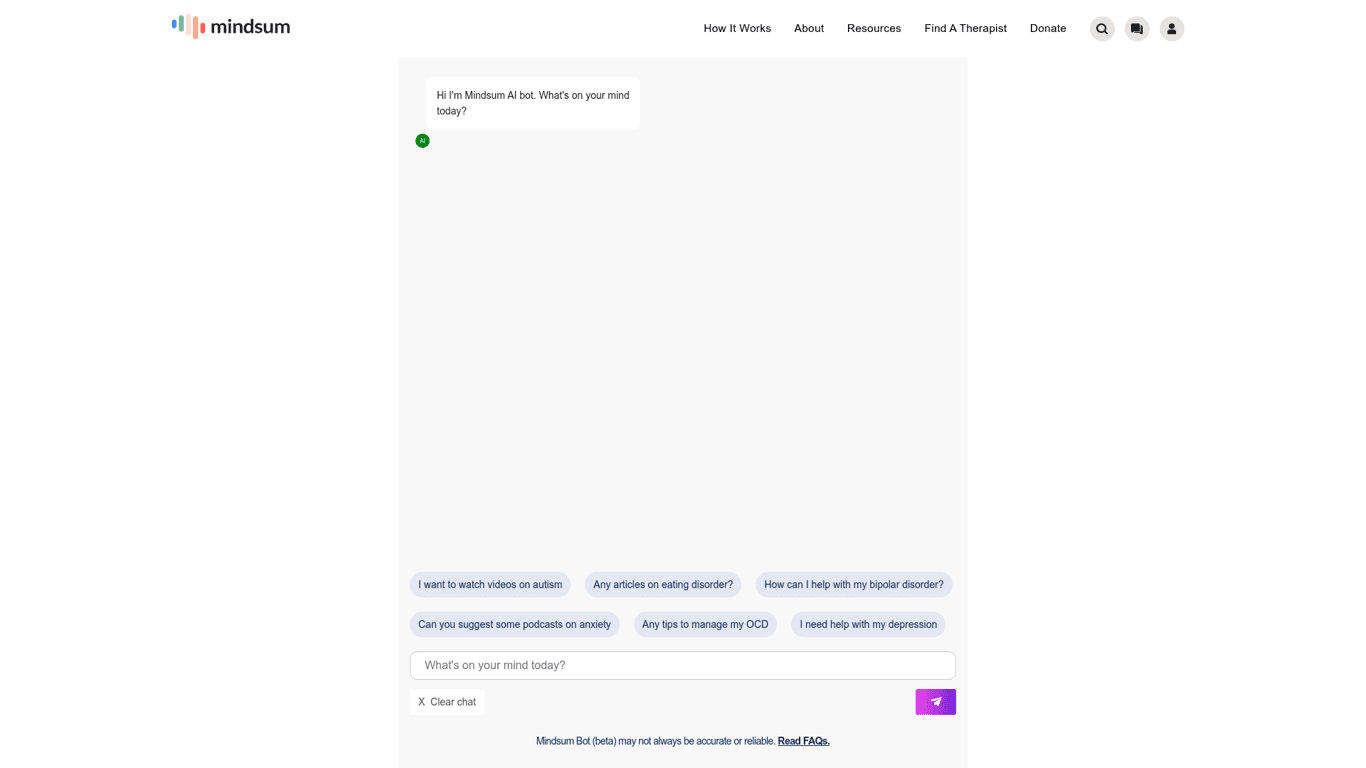This screenshot has width=1366, height=768.
Task: Click the green AI avatar badge
Action: 422,141
